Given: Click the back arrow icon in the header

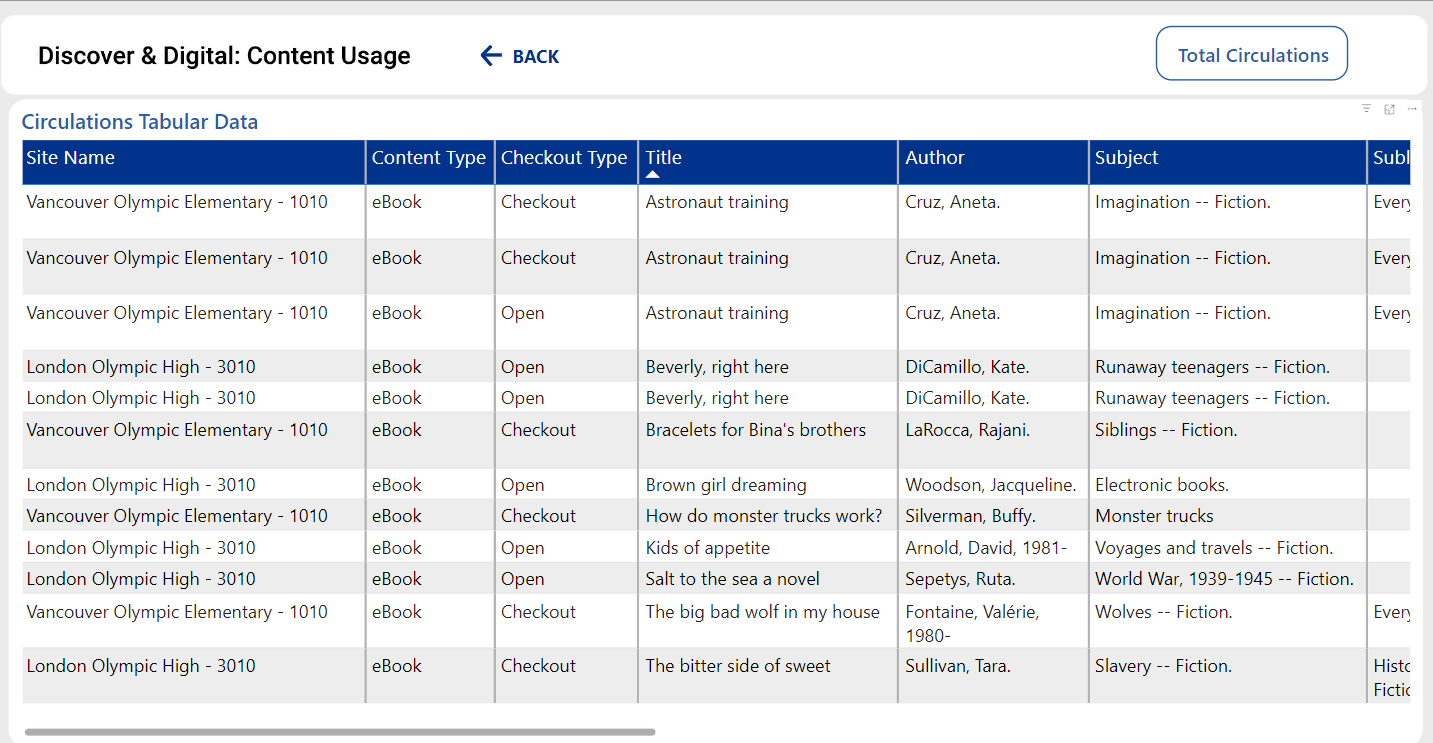Looking at the screenshot, I should point(491,56).
